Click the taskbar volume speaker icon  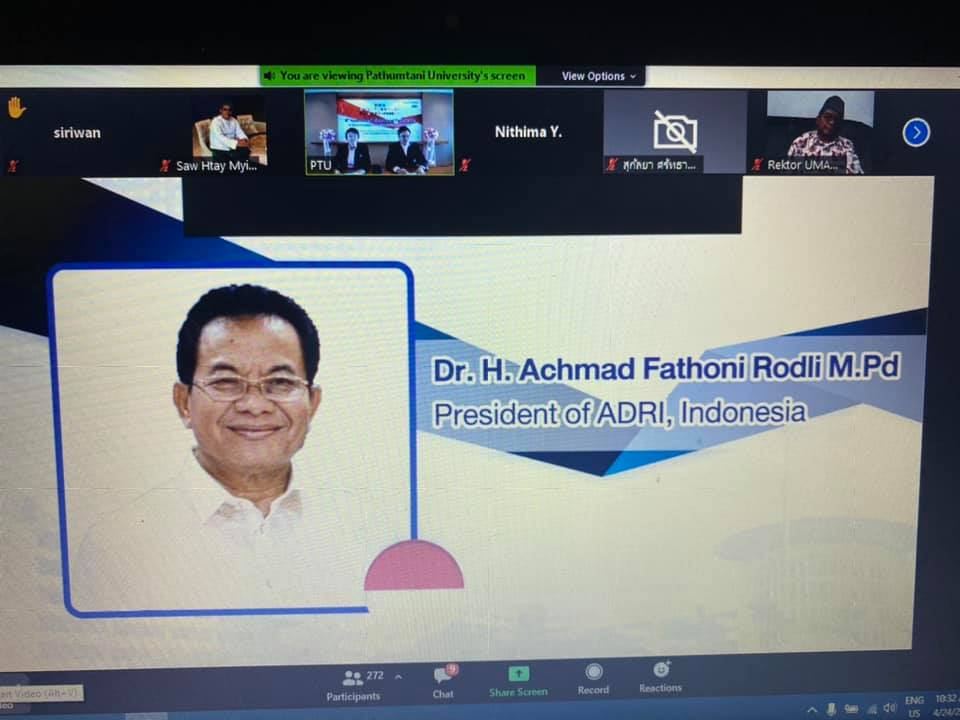(889, 708)
